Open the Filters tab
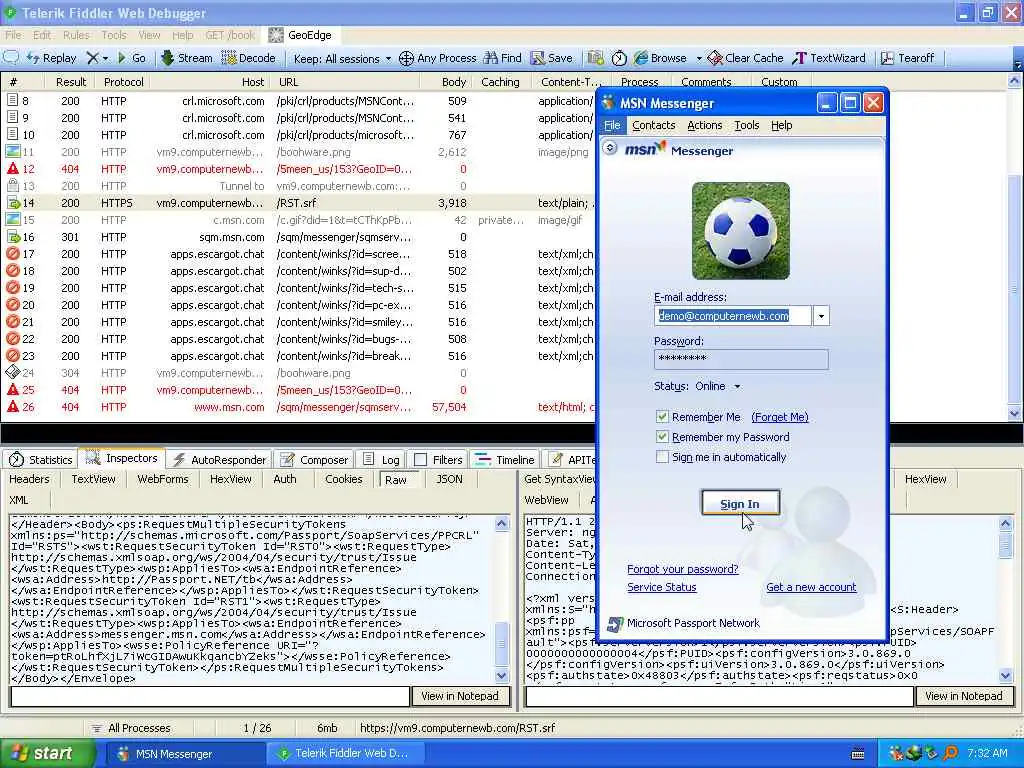 (x=438, y=460)
